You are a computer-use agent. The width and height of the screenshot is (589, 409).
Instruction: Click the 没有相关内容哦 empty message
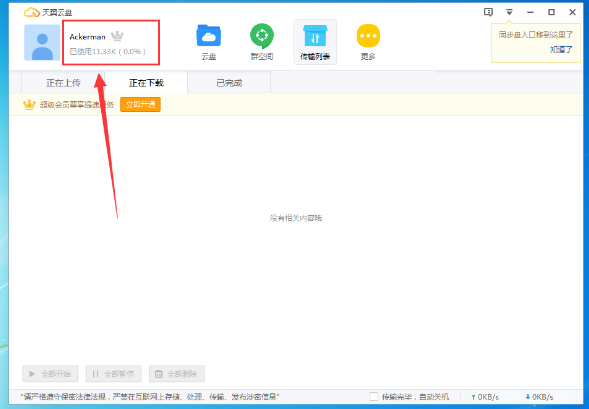click(x=296, y=218)
